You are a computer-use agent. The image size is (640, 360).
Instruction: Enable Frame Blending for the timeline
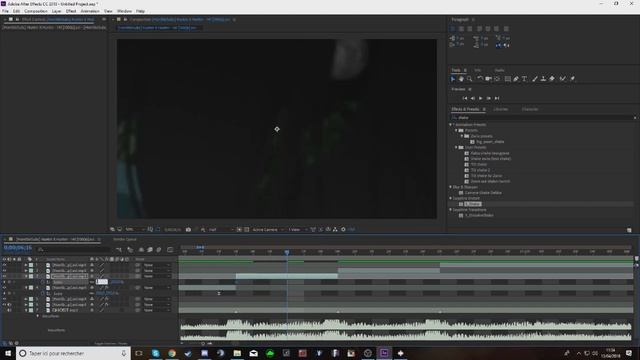click(149, 249)
